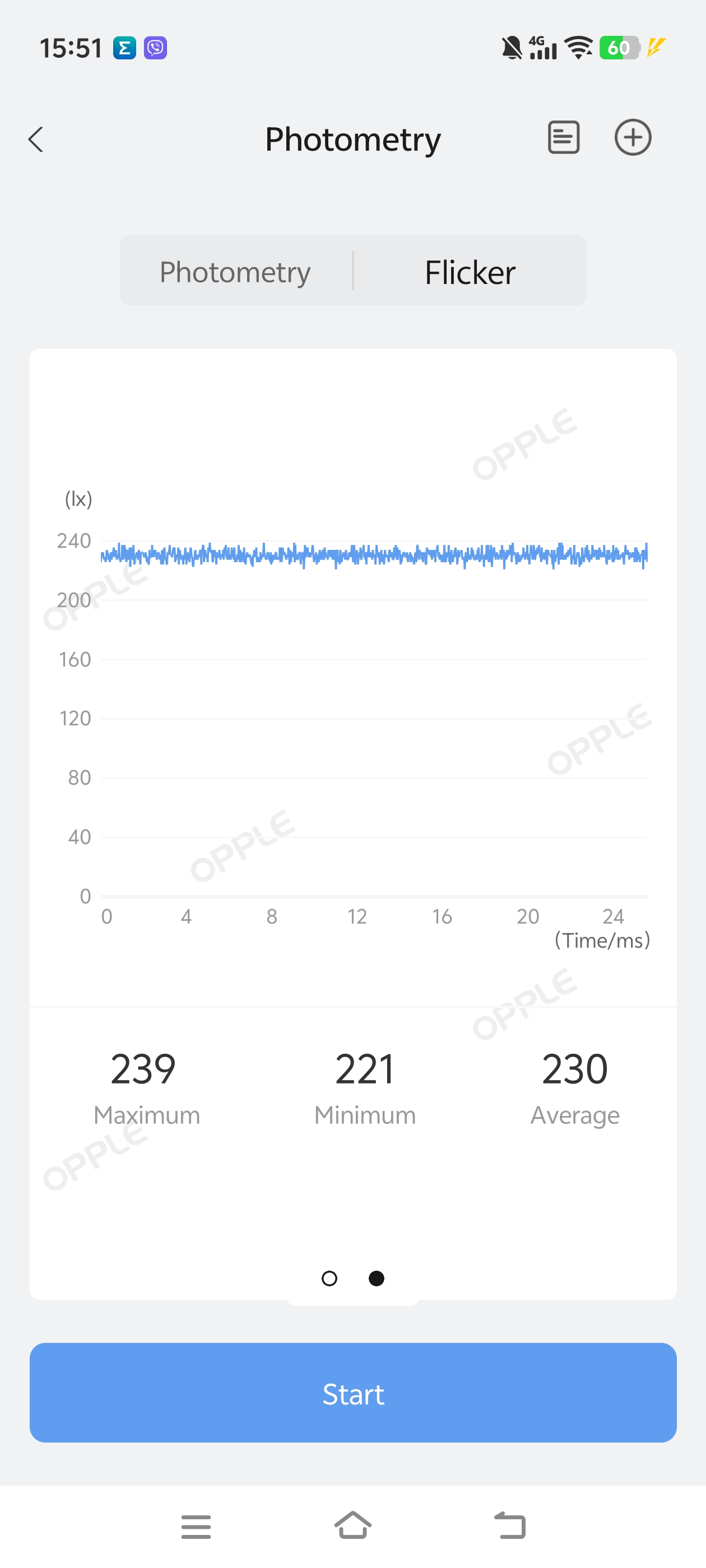Screen dimensions: 706x1568
Task: Switch to the Photometry tab
Action: point(235,272)
